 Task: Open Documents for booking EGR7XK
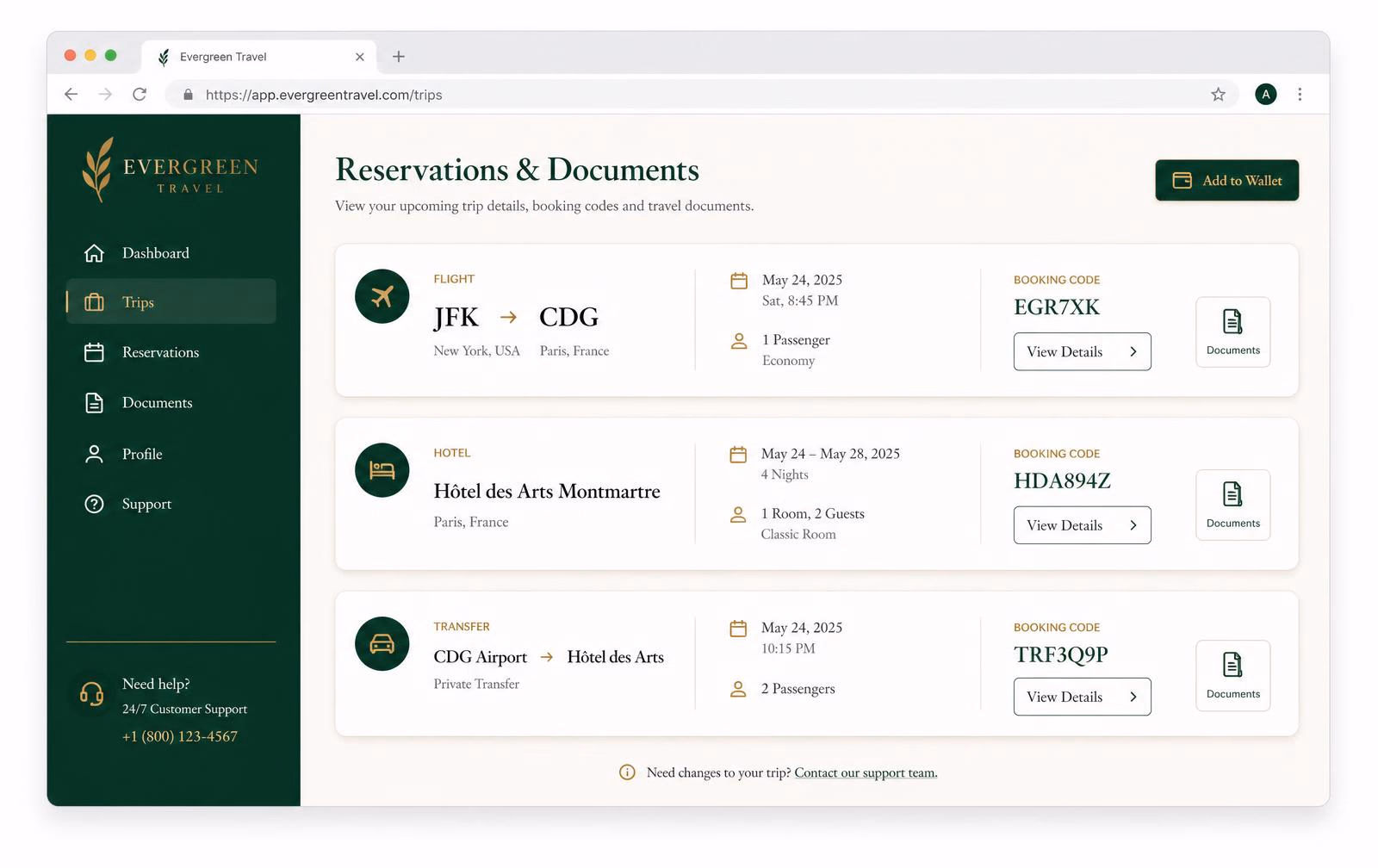click(x=1232, y=332)
